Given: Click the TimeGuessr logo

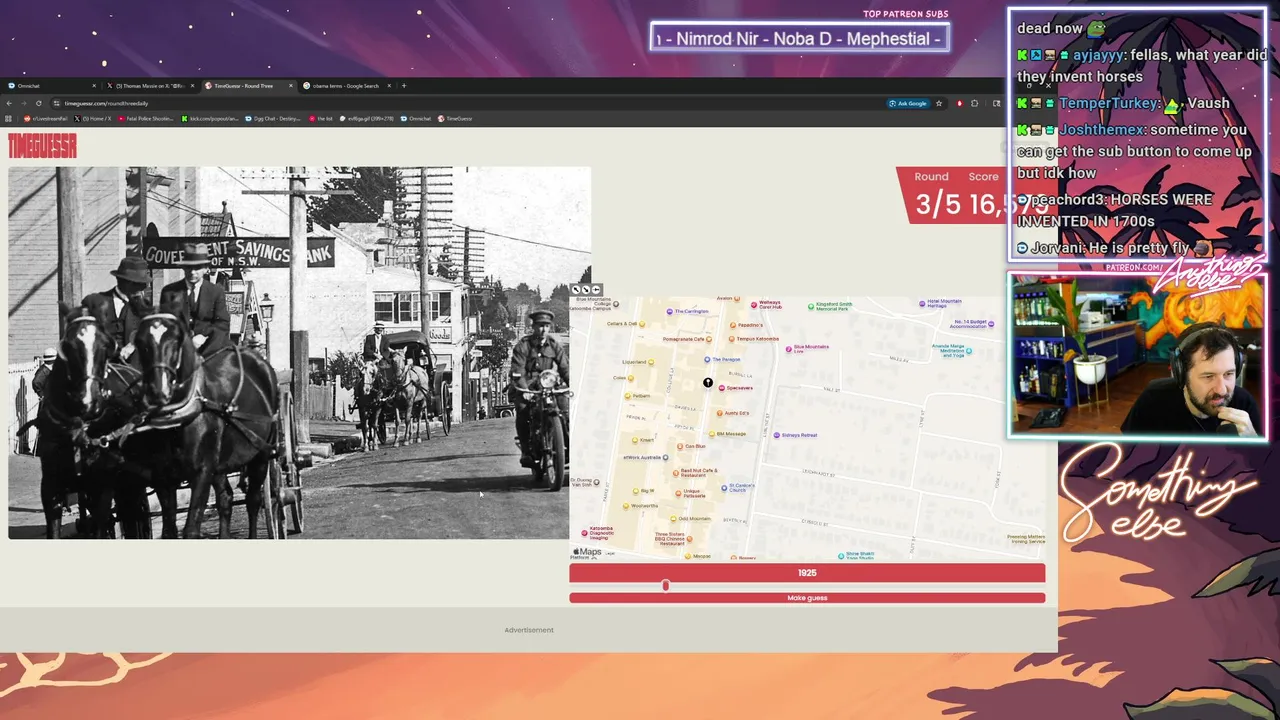Looking at the screenshot, I should (x=42, y=146).
